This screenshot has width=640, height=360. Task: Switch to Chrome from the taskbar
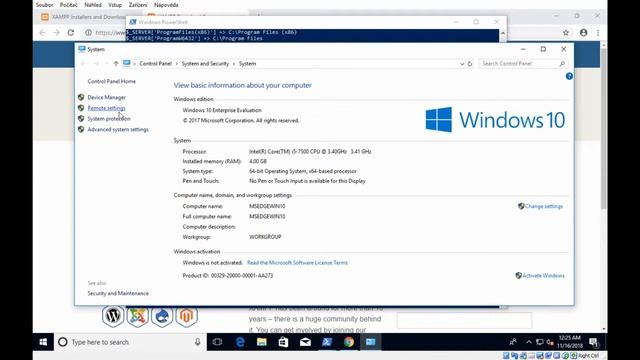(349, 342)
